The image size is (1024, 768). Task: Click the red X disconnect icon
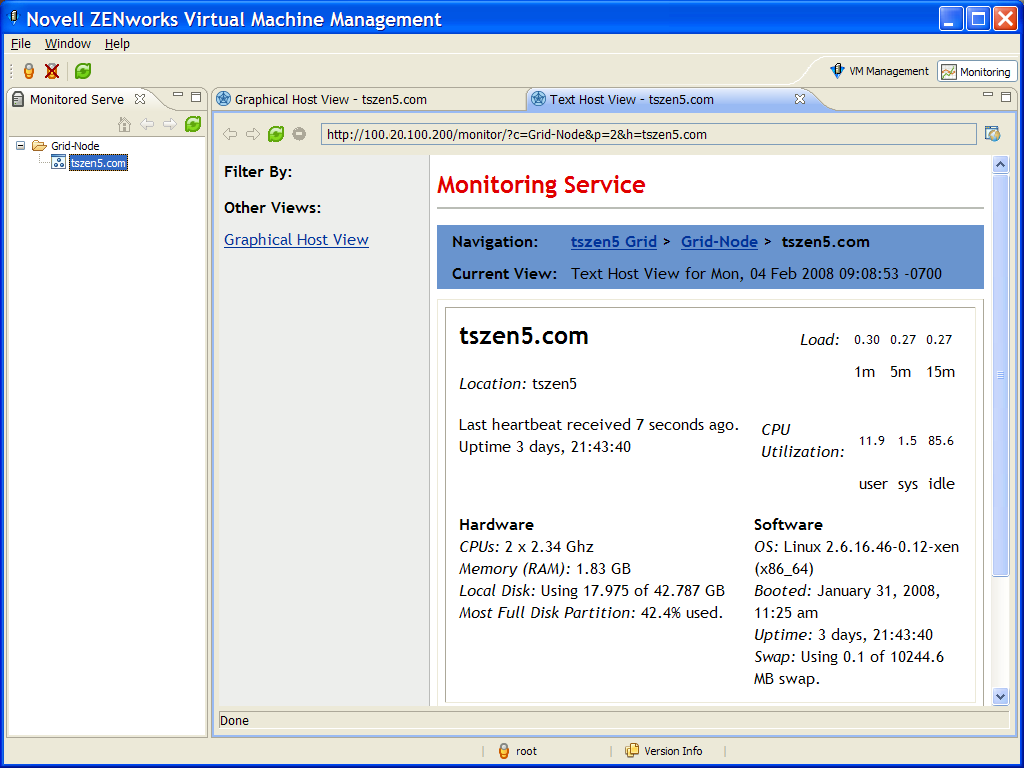tap(52, 71)
